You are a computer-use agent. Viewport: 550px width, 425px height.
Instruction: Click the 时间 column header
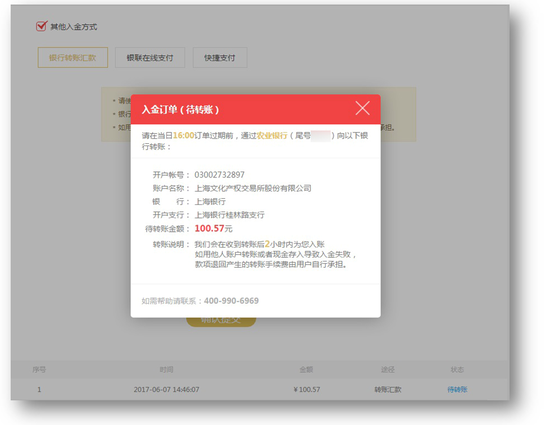point(166,370)
